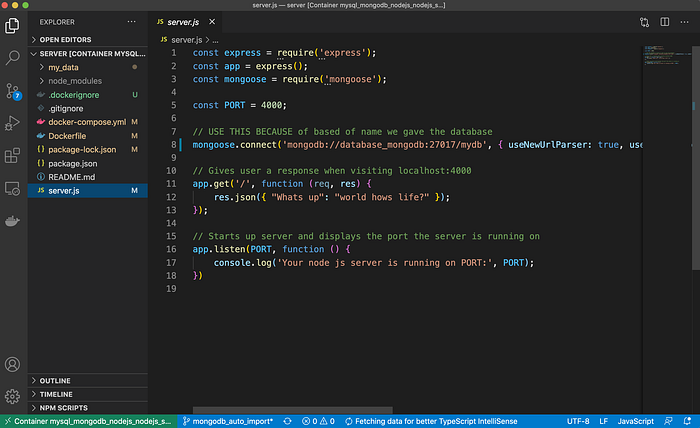700x428 pixels.
Task: Expand the Outline section
Action: click(x=55, y=380)
